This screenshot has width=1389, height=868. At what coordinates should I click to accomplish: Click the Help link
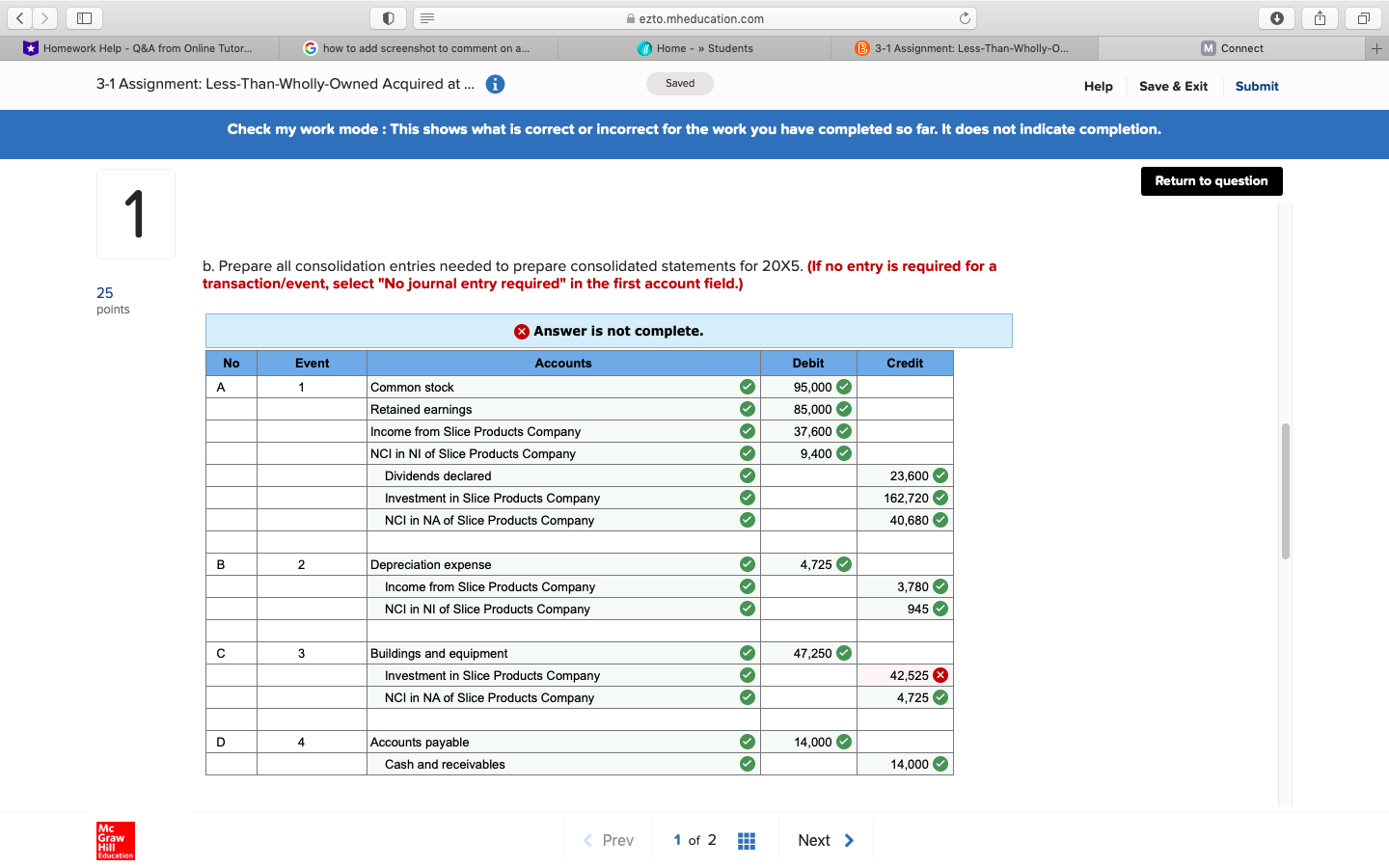(1098, 86)
